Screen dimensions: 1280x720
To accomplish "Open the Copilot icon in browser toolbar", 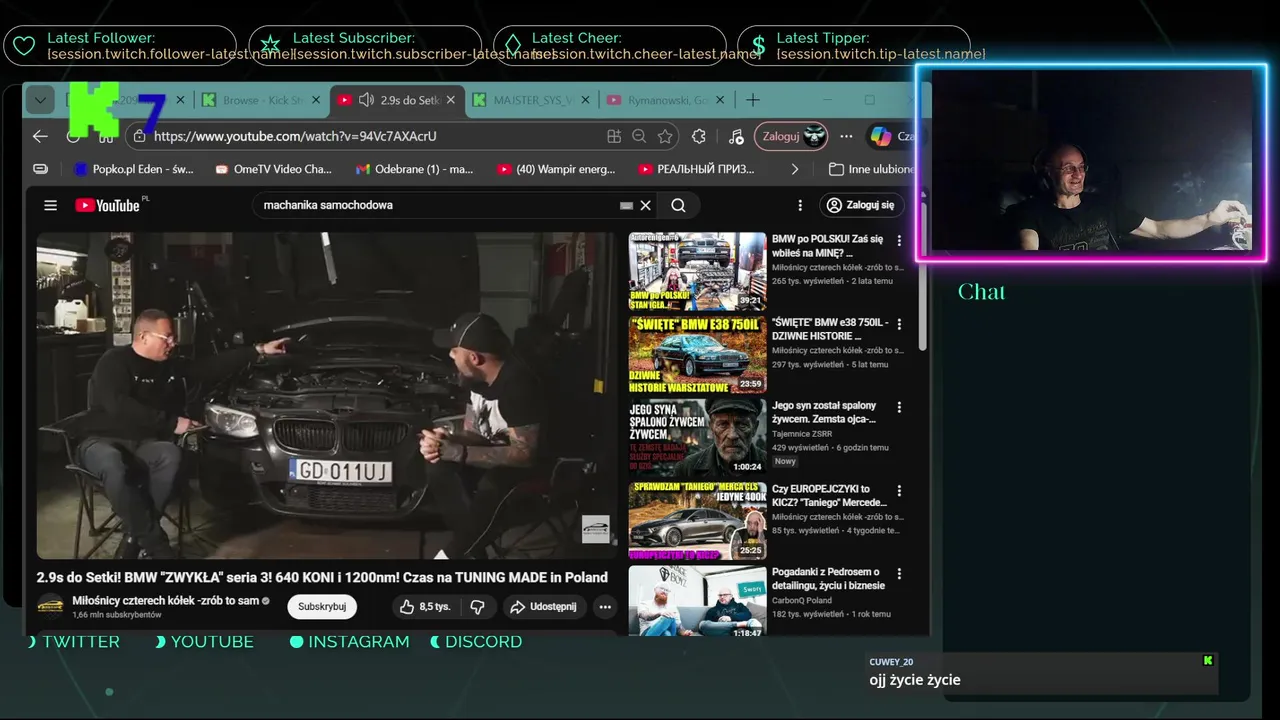I will [880, 136].
